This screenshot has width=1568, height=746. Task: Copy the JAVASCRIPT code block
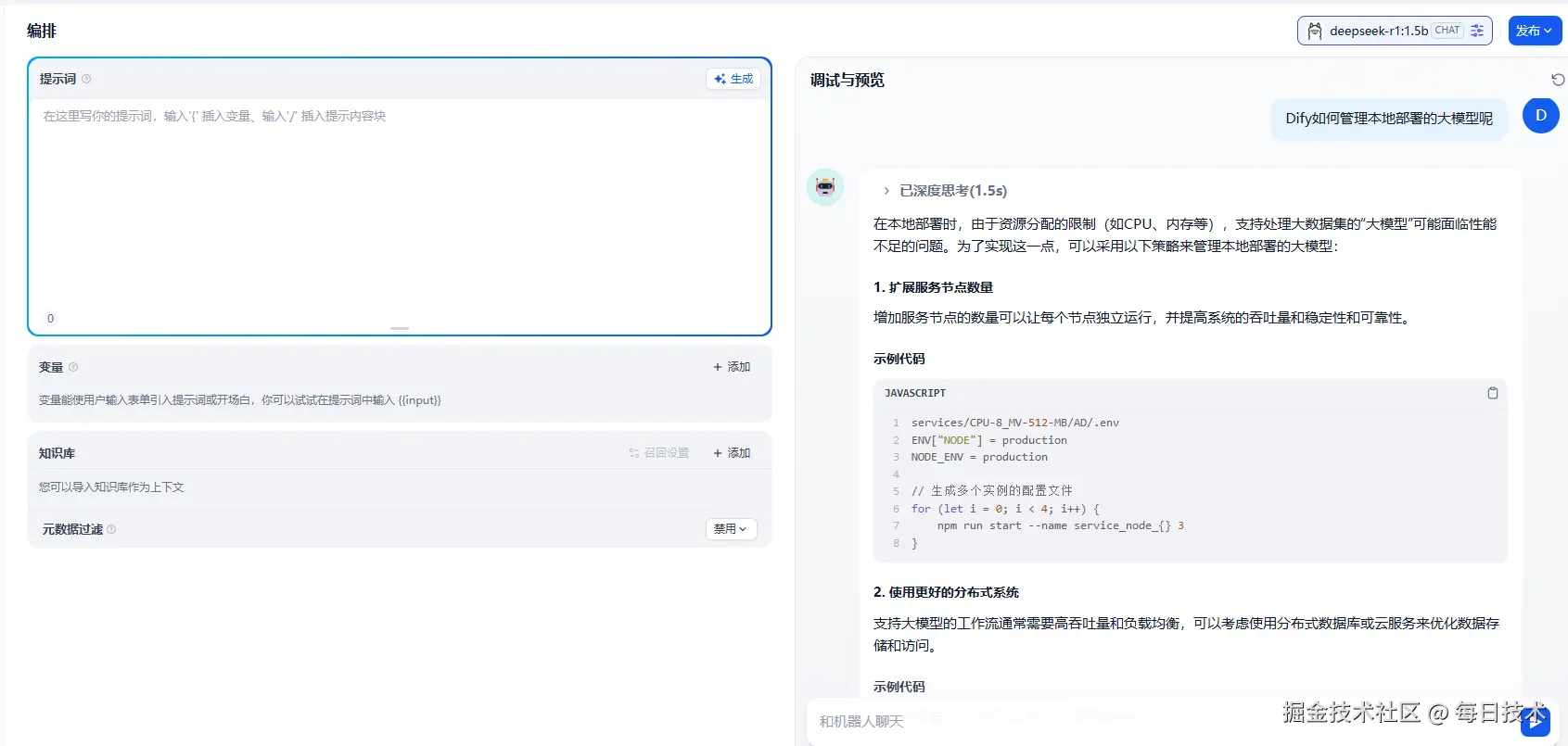tap(1493, 393)
